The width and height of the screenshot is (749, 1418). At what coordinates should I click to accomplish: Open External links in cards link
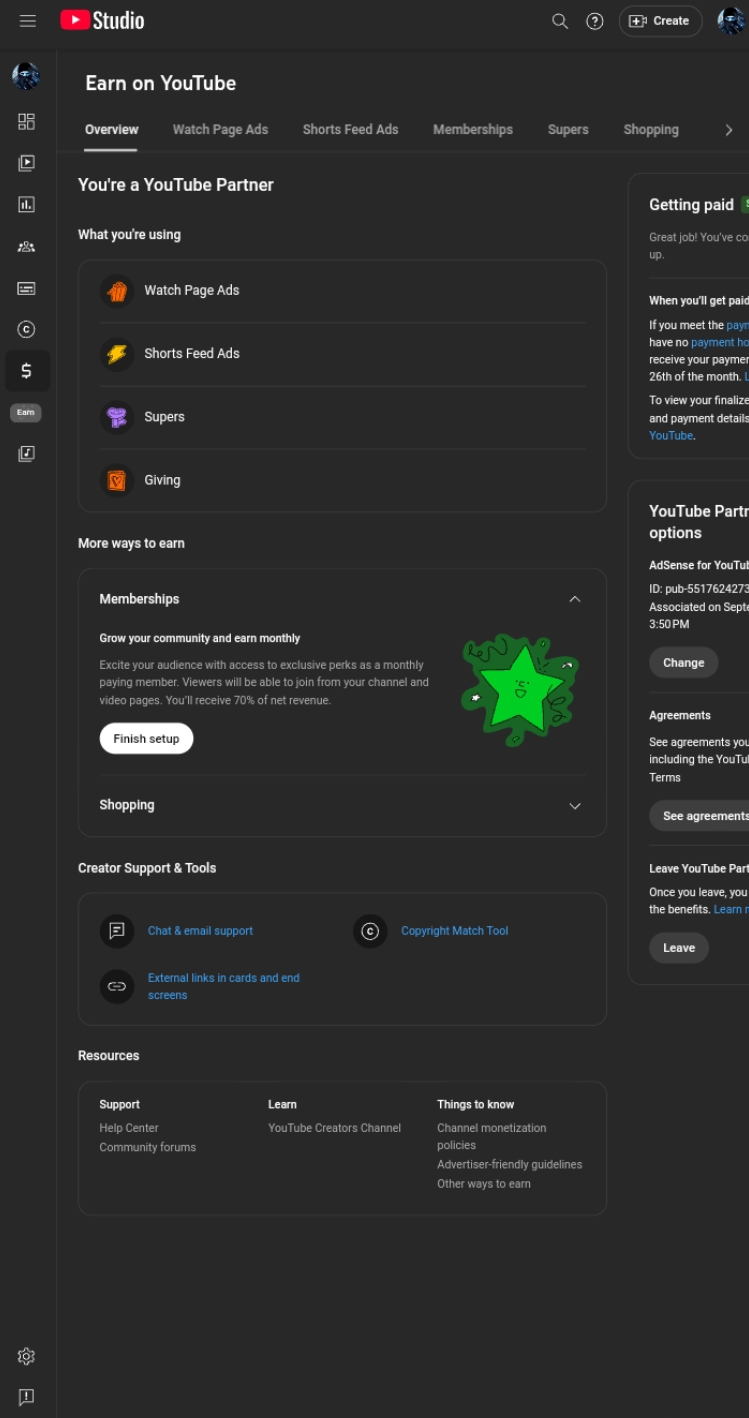click(224, 987)
